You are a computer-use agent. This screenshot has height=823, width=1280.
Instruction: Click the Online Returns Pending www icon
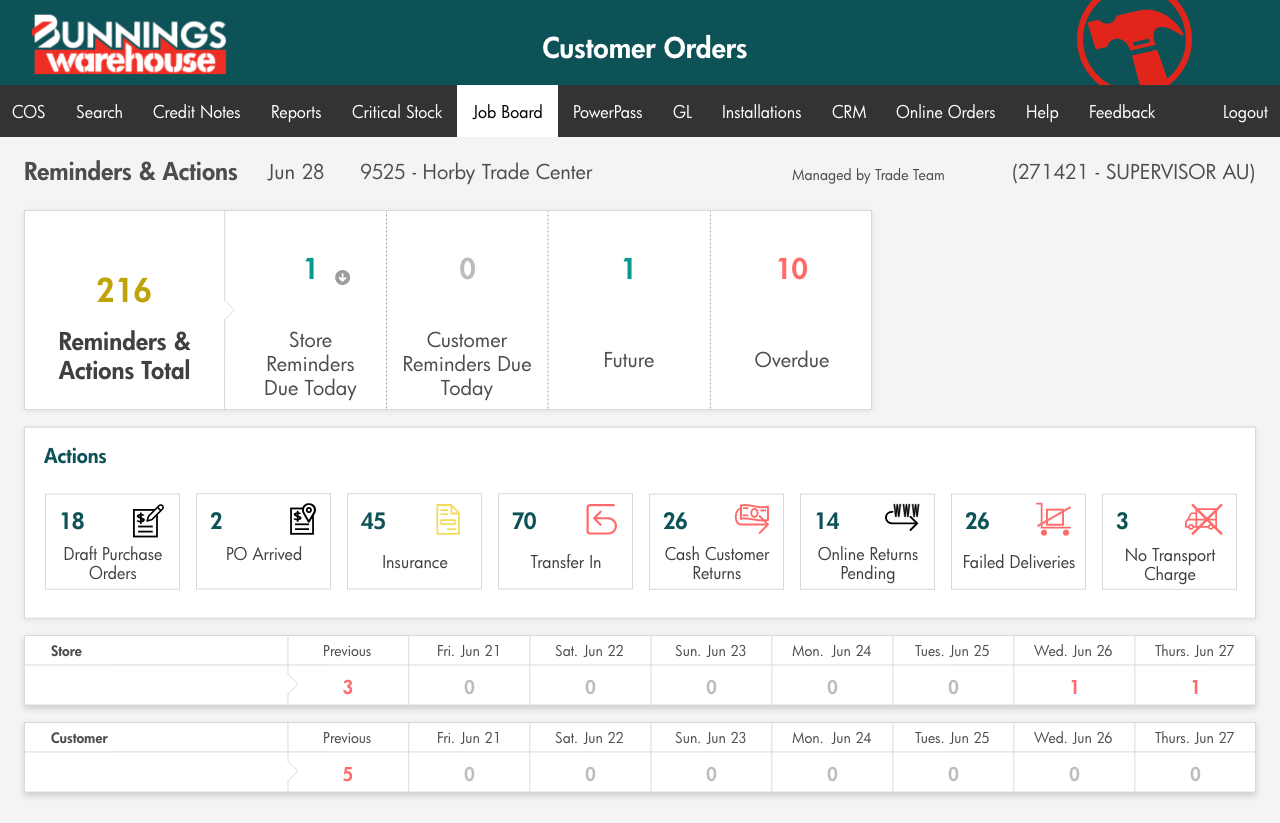[x=902, y=517]
